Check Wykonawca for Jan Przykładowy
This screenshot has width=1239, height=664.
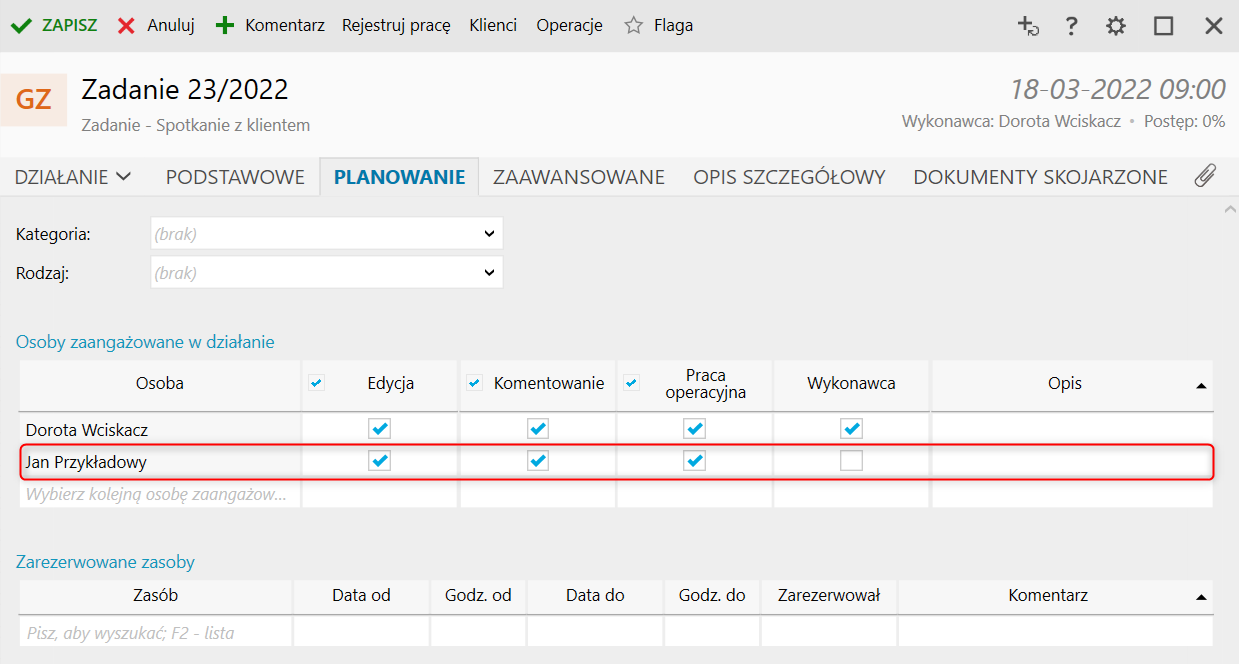[851, 461]
